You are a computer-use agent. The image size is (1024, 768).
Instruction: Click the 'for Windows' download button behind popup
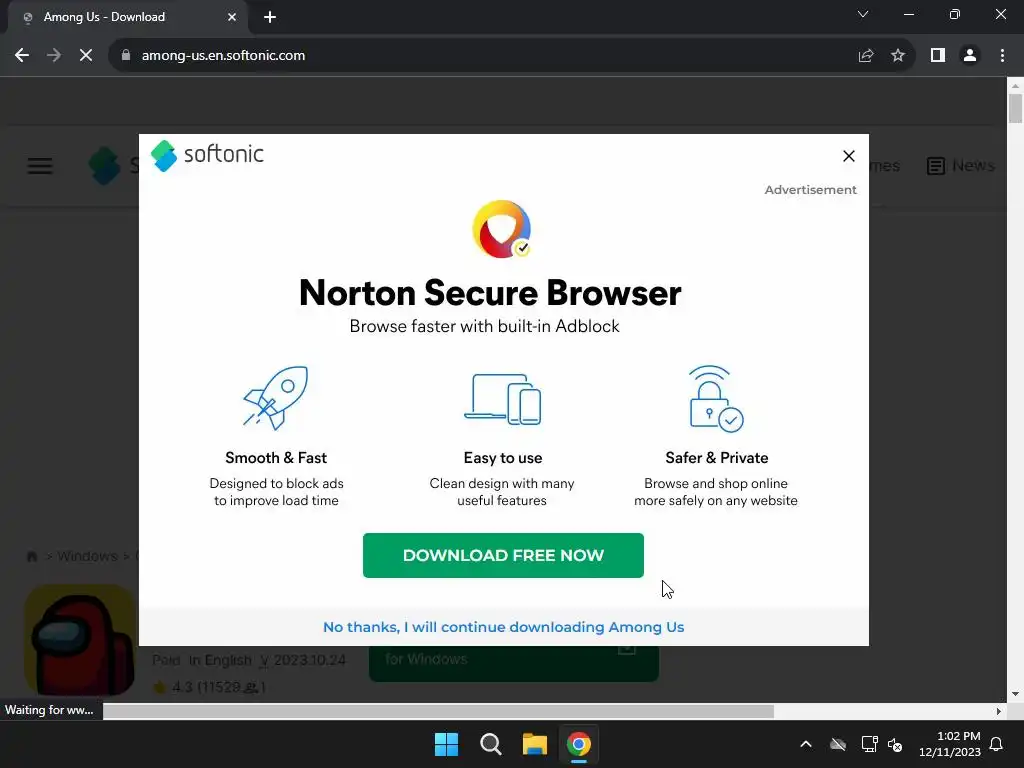click(x=513, y=663)
